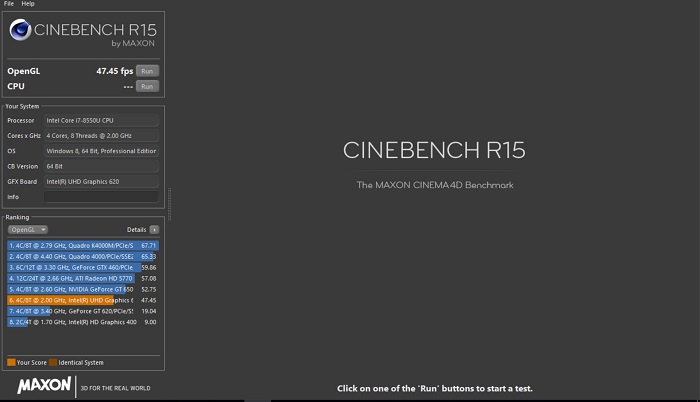
Task: Click the Info input field
Action: [101, 197]
